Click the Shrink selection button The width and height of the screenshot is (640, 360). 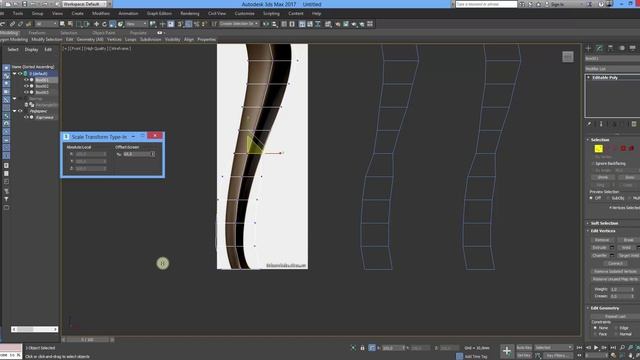[x=603, y=177]
